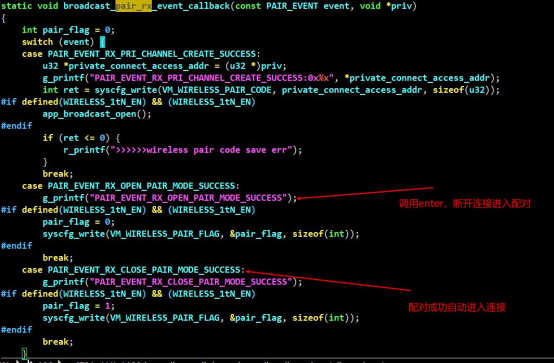This screenshot has width=554, height=363.
Task: Click g_printf("PAIR_EVENT_RX_CLOSE_PAIR_MODE_SUCCESS") line
Action: click(x=172, y=282)
